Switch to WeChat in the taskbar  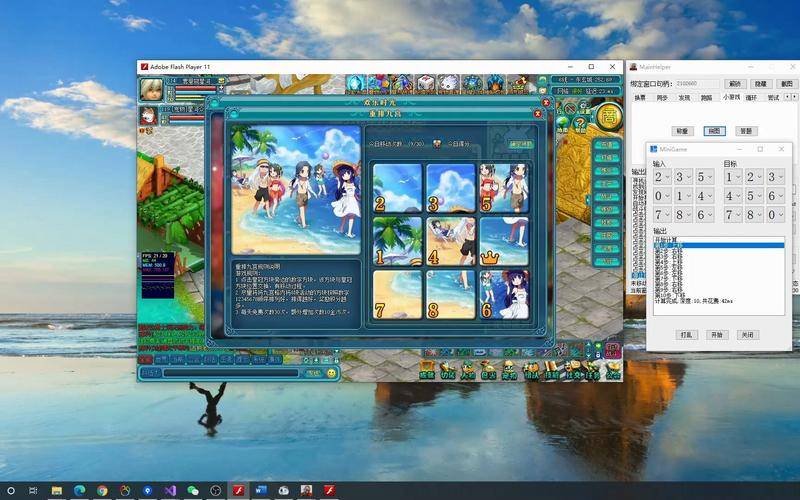pos(192,490)
